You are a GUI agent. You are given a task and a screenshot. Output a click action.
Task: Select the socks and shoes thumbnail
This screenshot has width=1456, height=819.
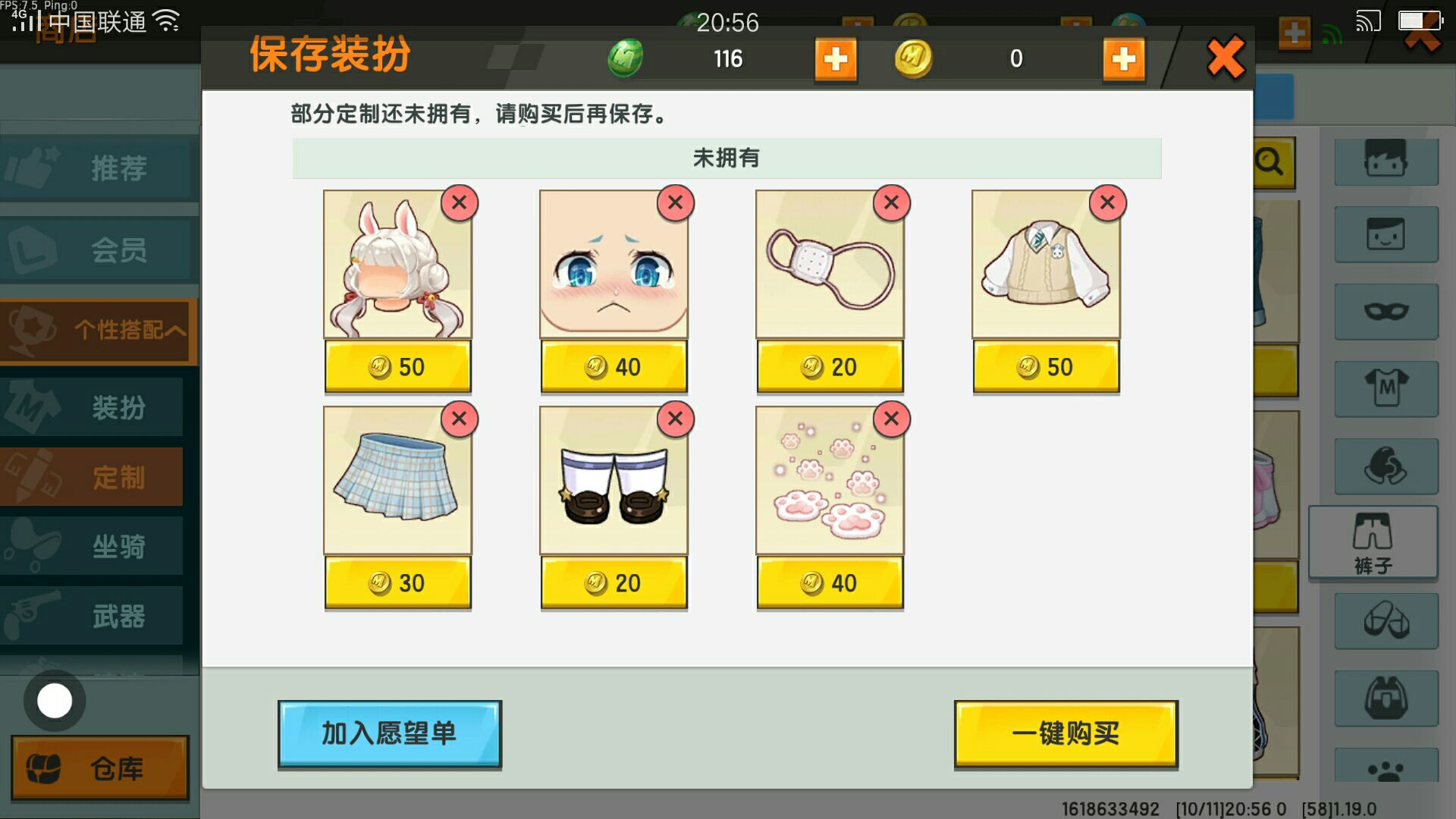(x=613, y=480)
